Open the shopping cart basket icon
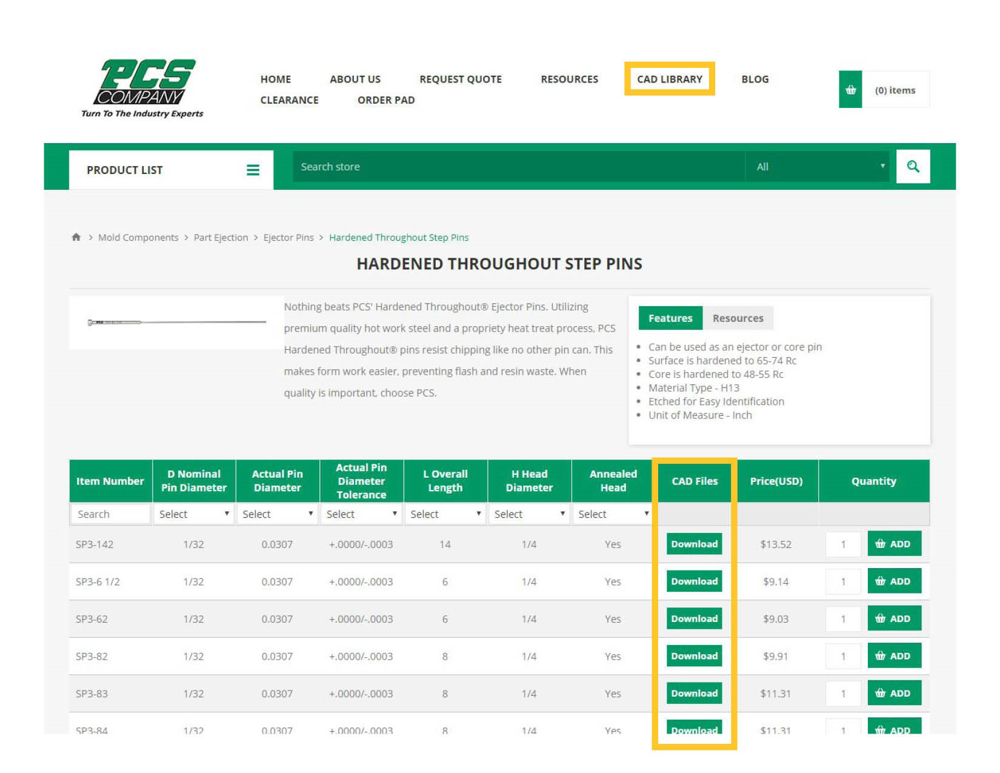Viewport: 1000px width, 773px height. 850,90
